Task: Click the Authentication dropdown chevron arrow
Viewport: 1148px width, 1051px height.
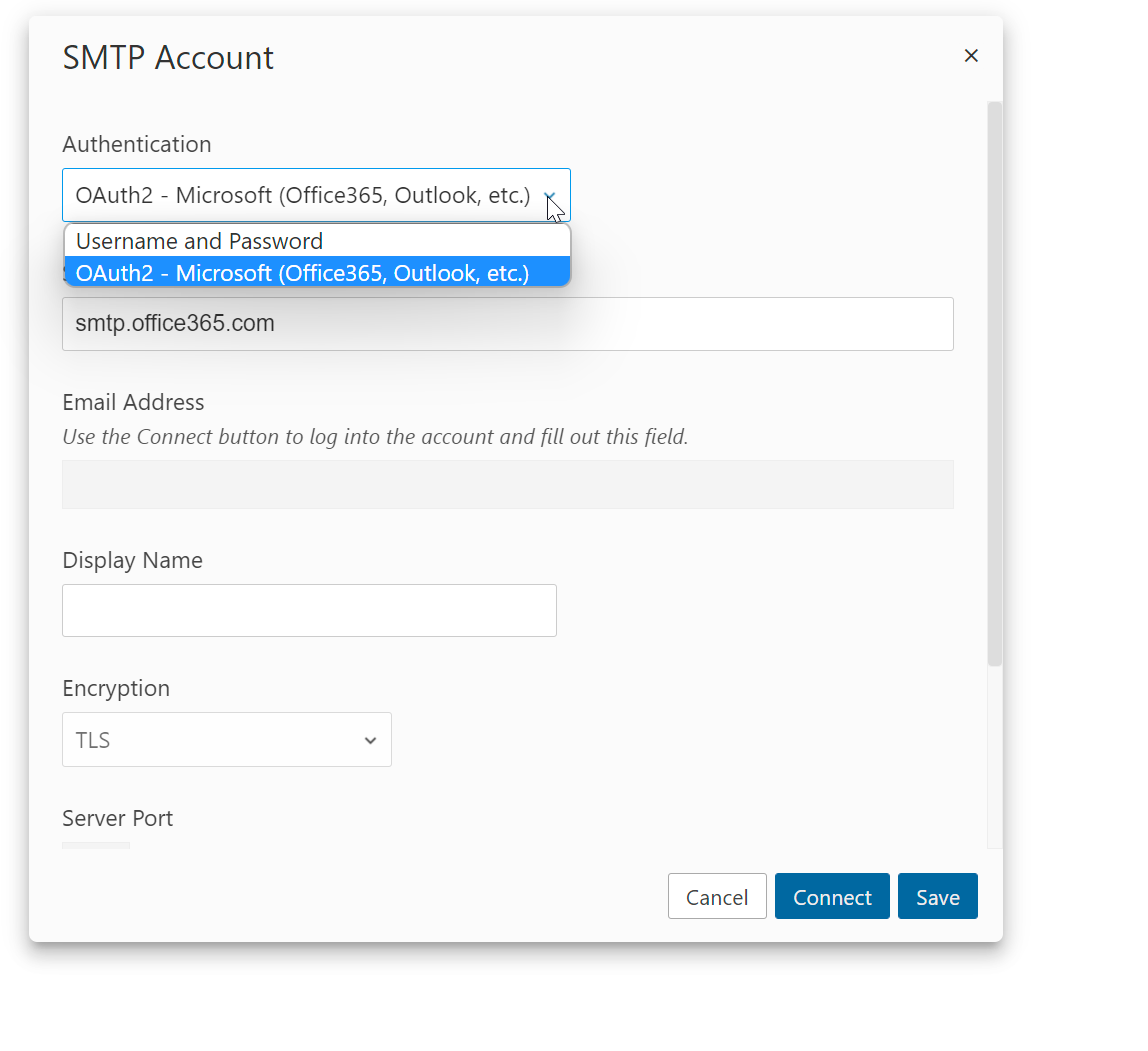Action: 549,196
